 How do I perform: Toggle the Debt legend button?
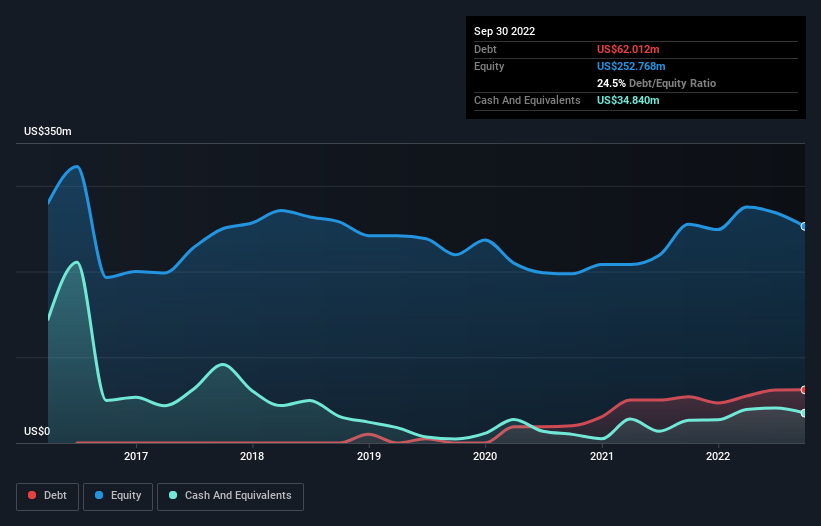point(48,496)
